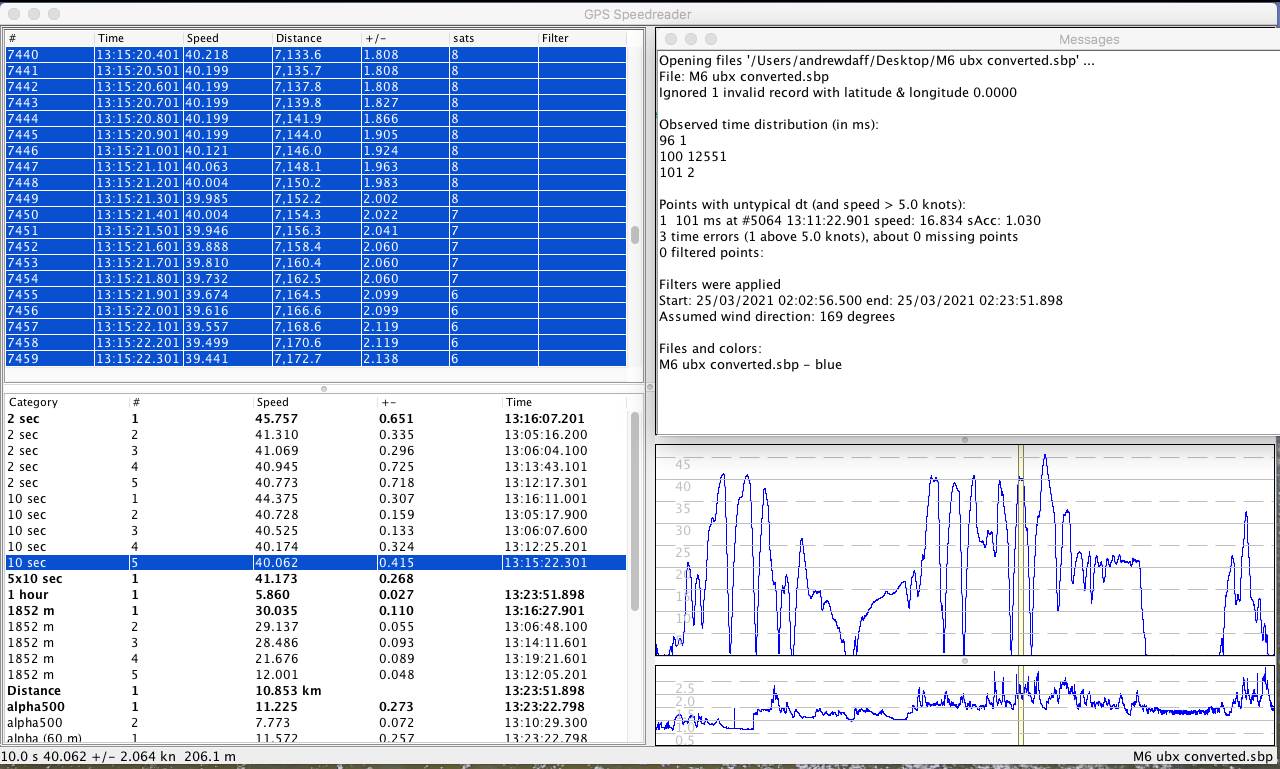Select data row #7459 at 13:15:22.301

pos(300,359)
